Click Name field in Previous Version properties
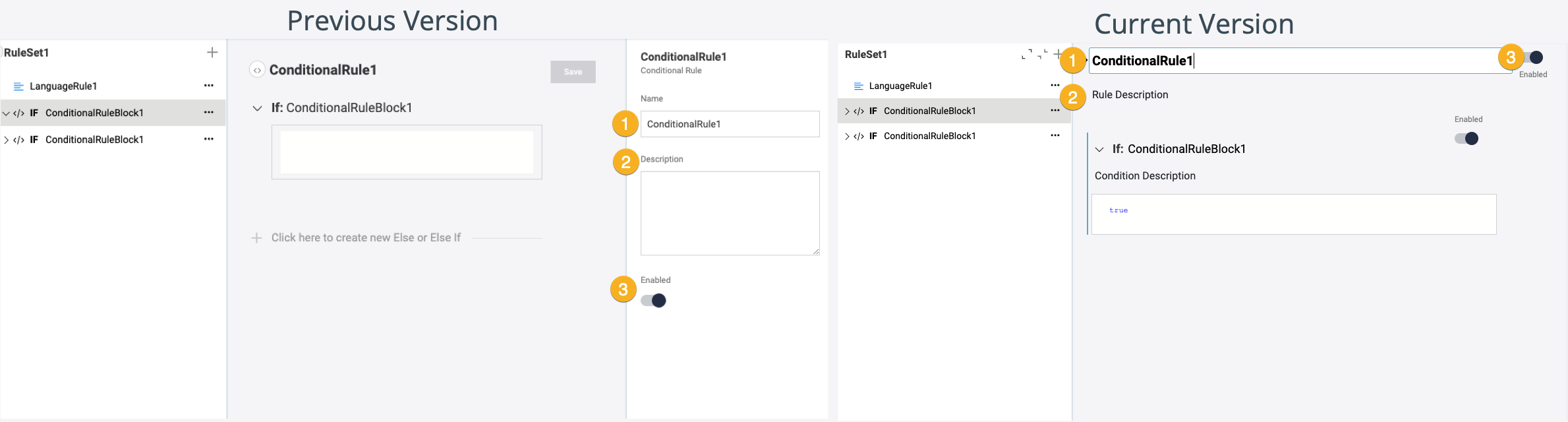Screen dimensions: 1568x422 point(730,124)
